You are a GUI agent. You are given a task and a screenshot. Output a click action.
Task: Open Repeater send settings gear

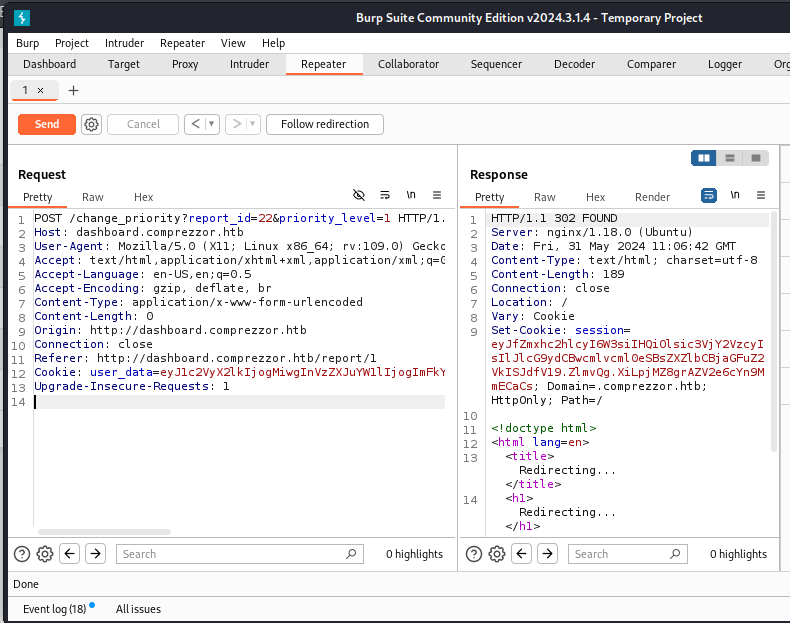91,124
